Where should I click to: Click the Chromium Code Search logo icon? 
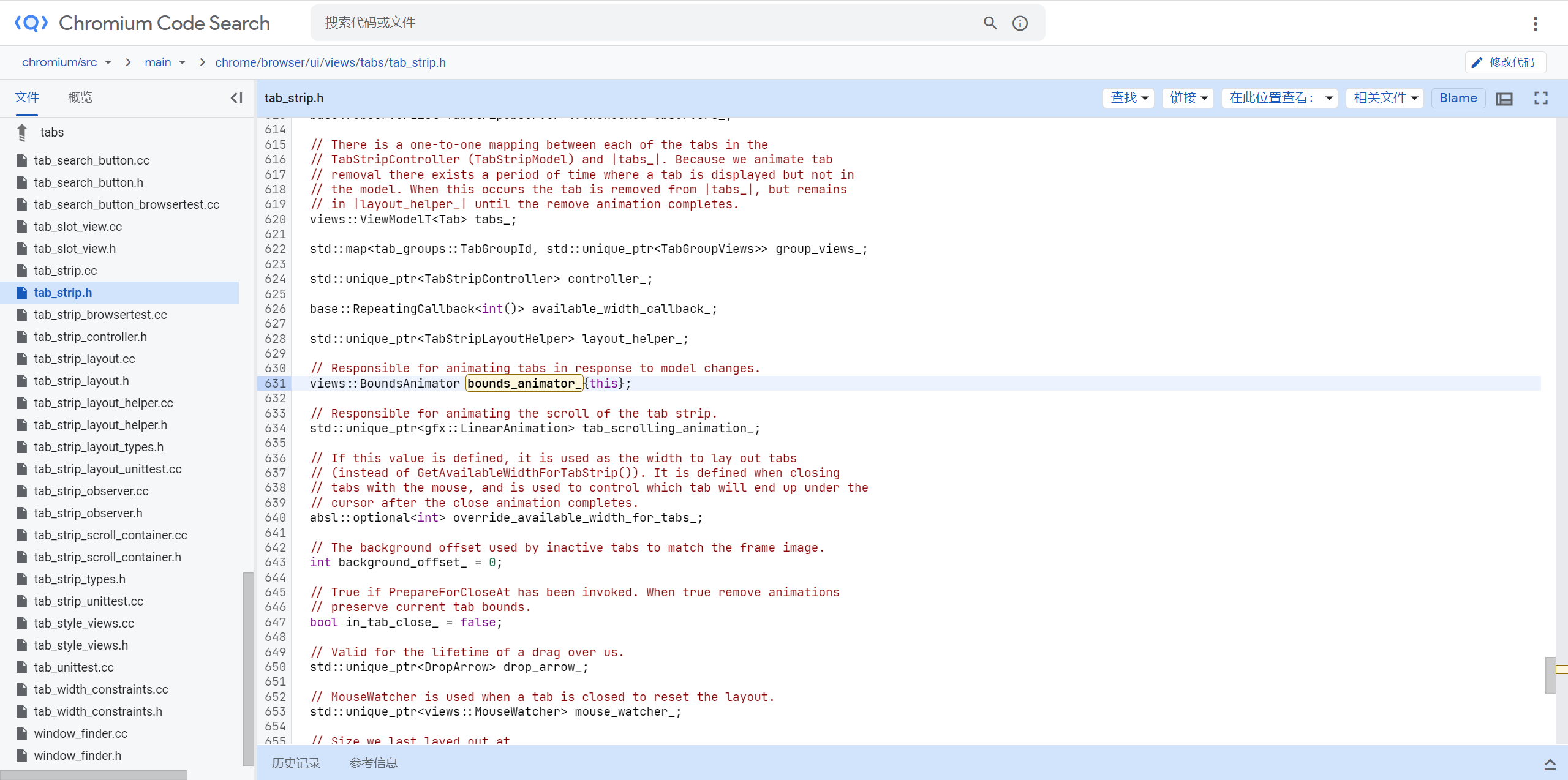pos(31,23)
